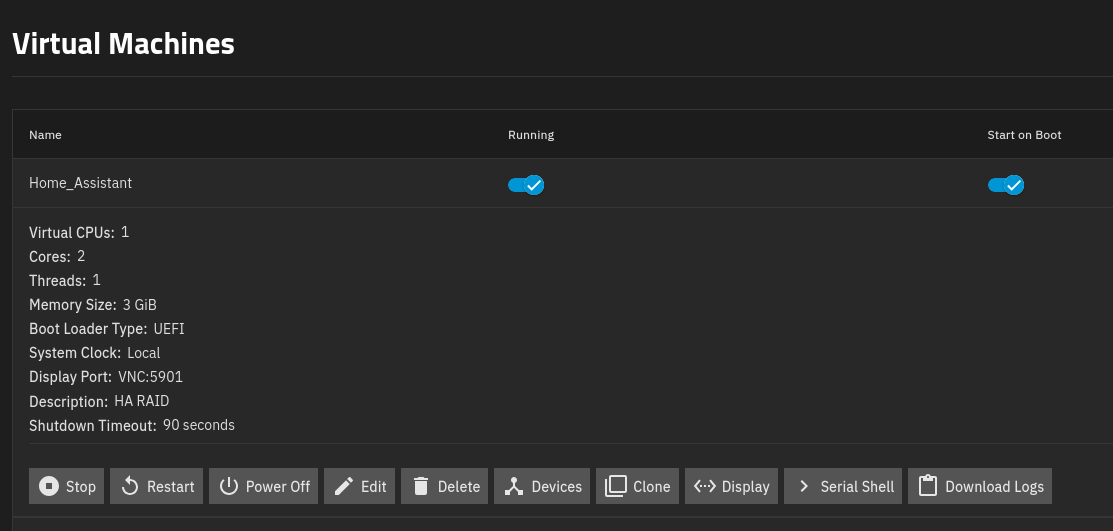This screenshot has height=531, width=1113.
Task: Select the 3 GiB memory size value
Action: pyautogui.click(x=140, y=305)
